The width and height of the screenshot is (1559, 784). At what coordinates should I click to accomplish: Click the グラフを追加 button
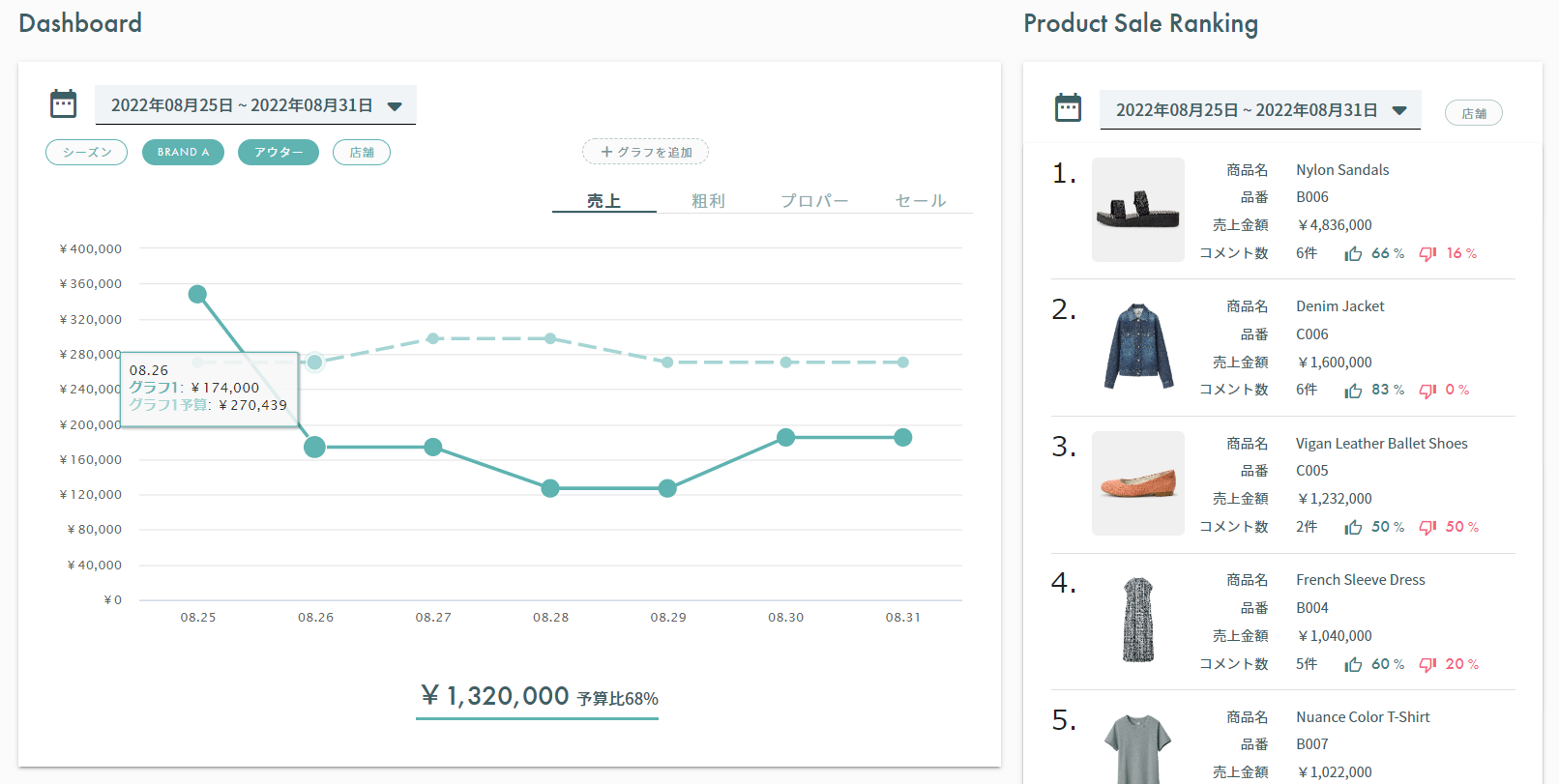pos(645,152)
